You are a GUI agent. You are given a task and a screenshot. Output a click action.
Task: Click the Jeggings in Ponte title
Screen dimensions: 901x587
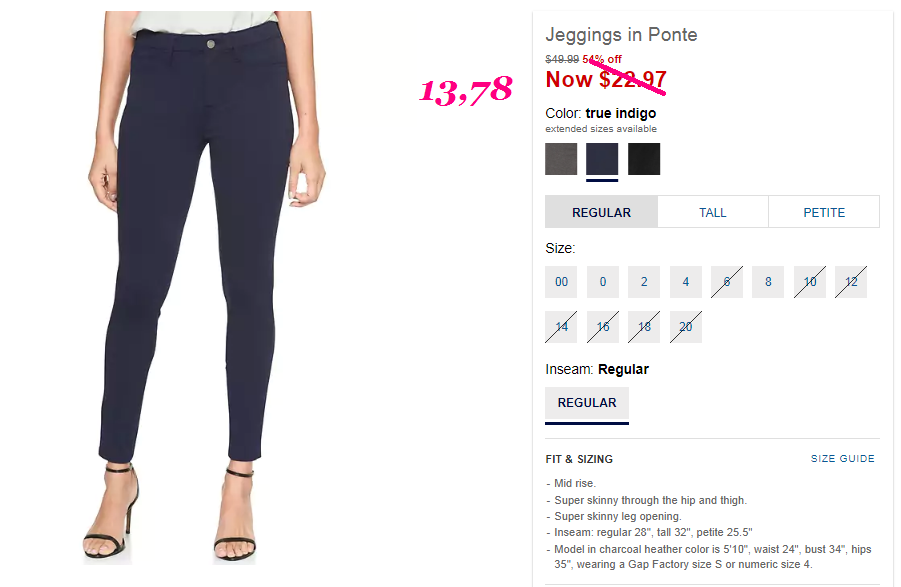click(x=621, y=34)
